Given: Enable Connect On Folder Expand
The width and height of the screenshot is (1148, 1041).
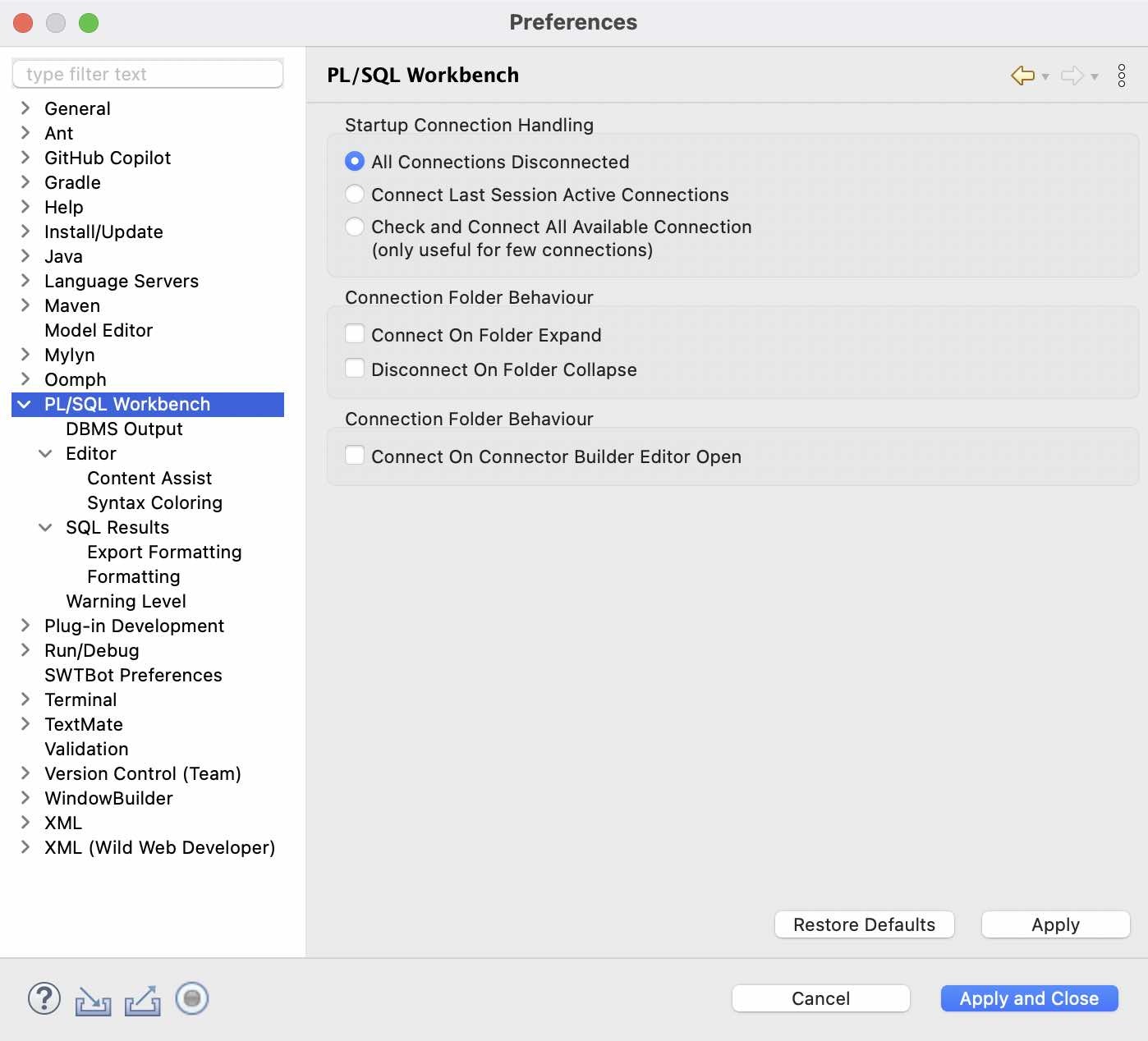Looking at the screenshot, I should tap(354, 333).
